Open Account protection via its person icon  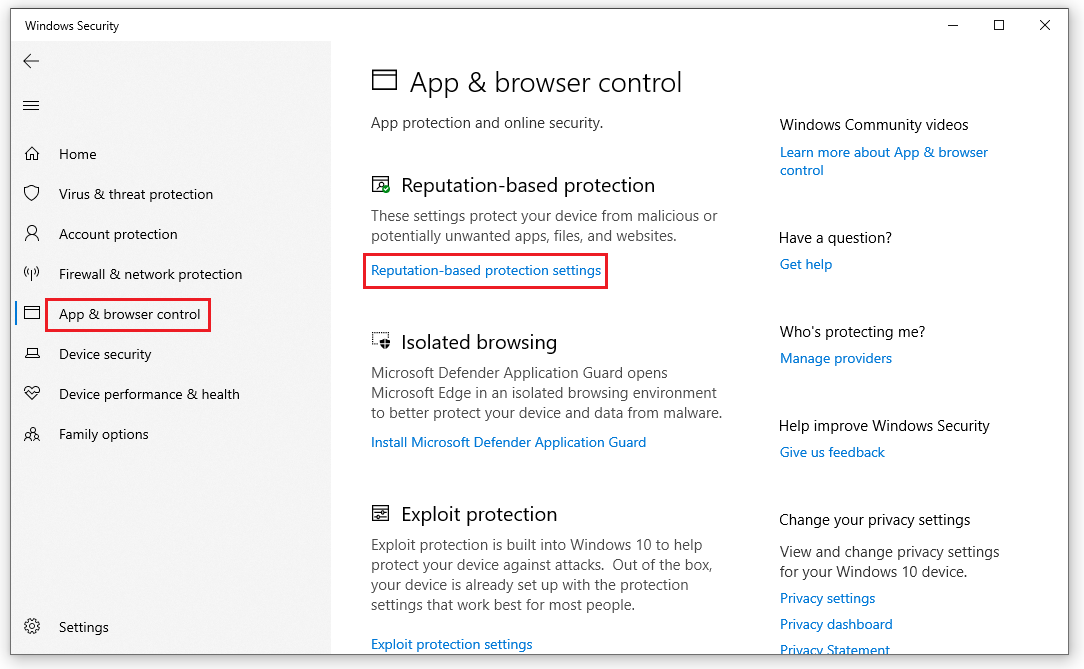(x=32, y=234)
